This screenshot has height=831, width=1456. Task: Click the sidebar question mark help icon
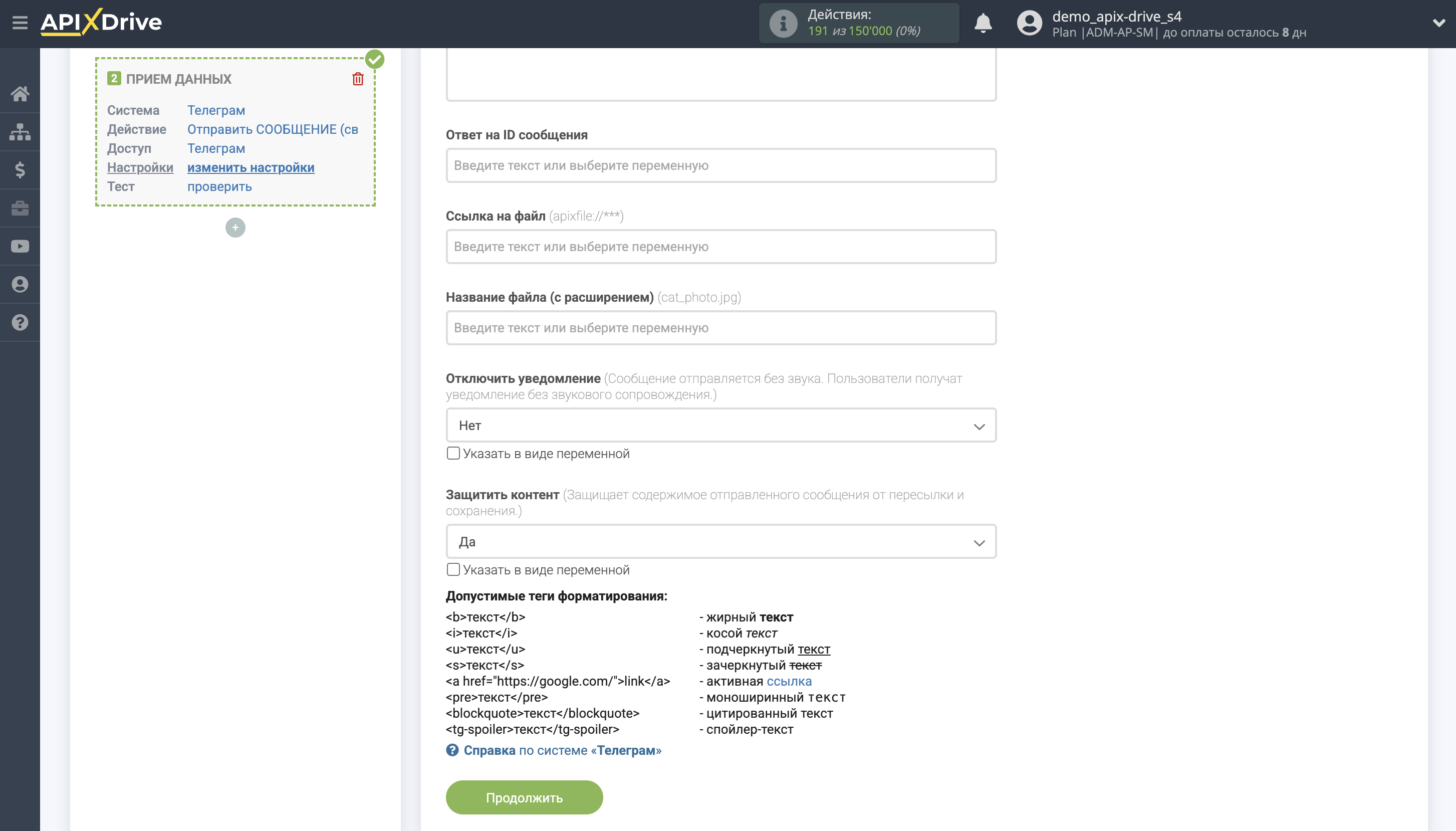[x=20, y=322]
